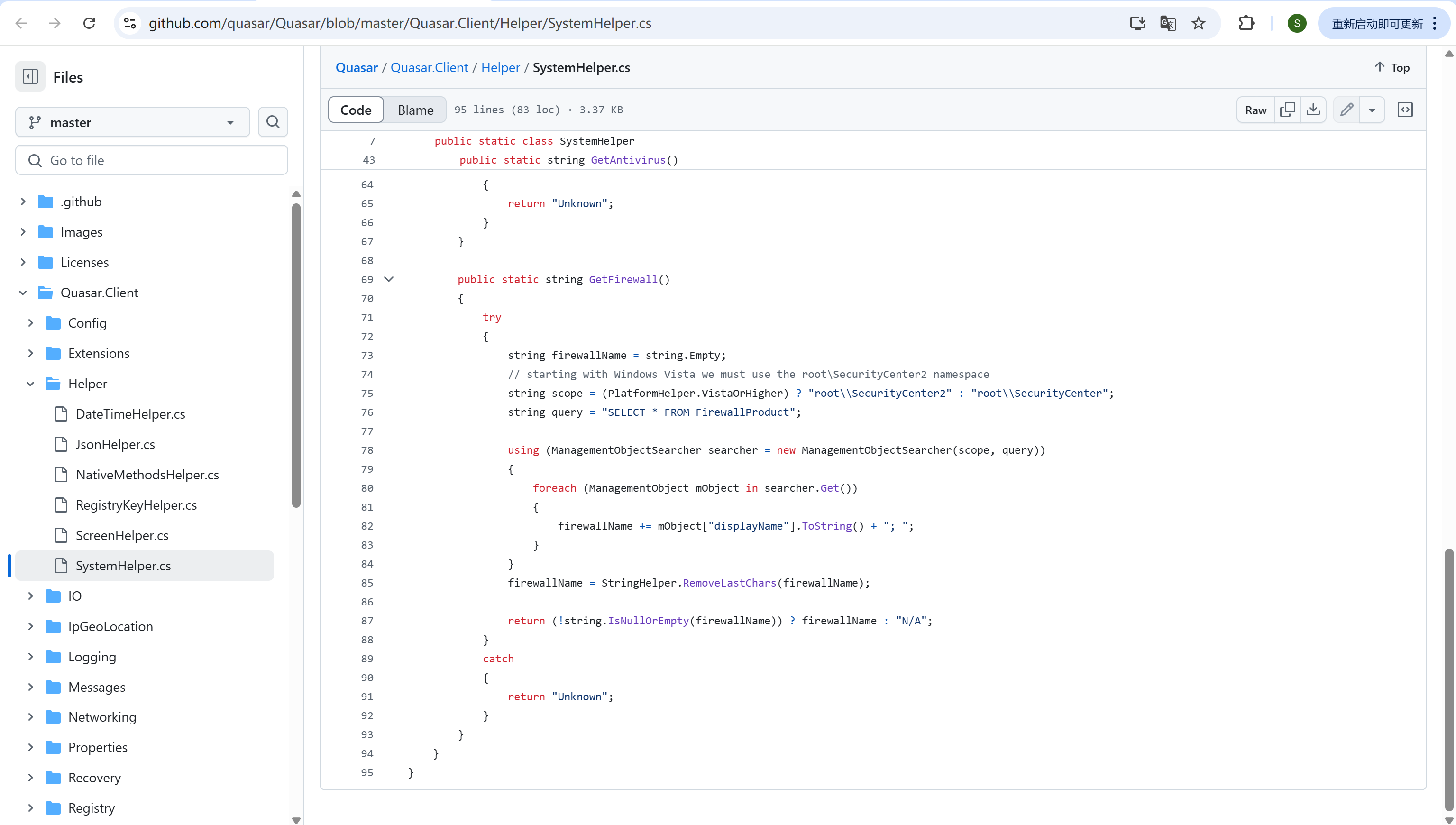Expand the Config folder chevron

(x=31, y=323)
